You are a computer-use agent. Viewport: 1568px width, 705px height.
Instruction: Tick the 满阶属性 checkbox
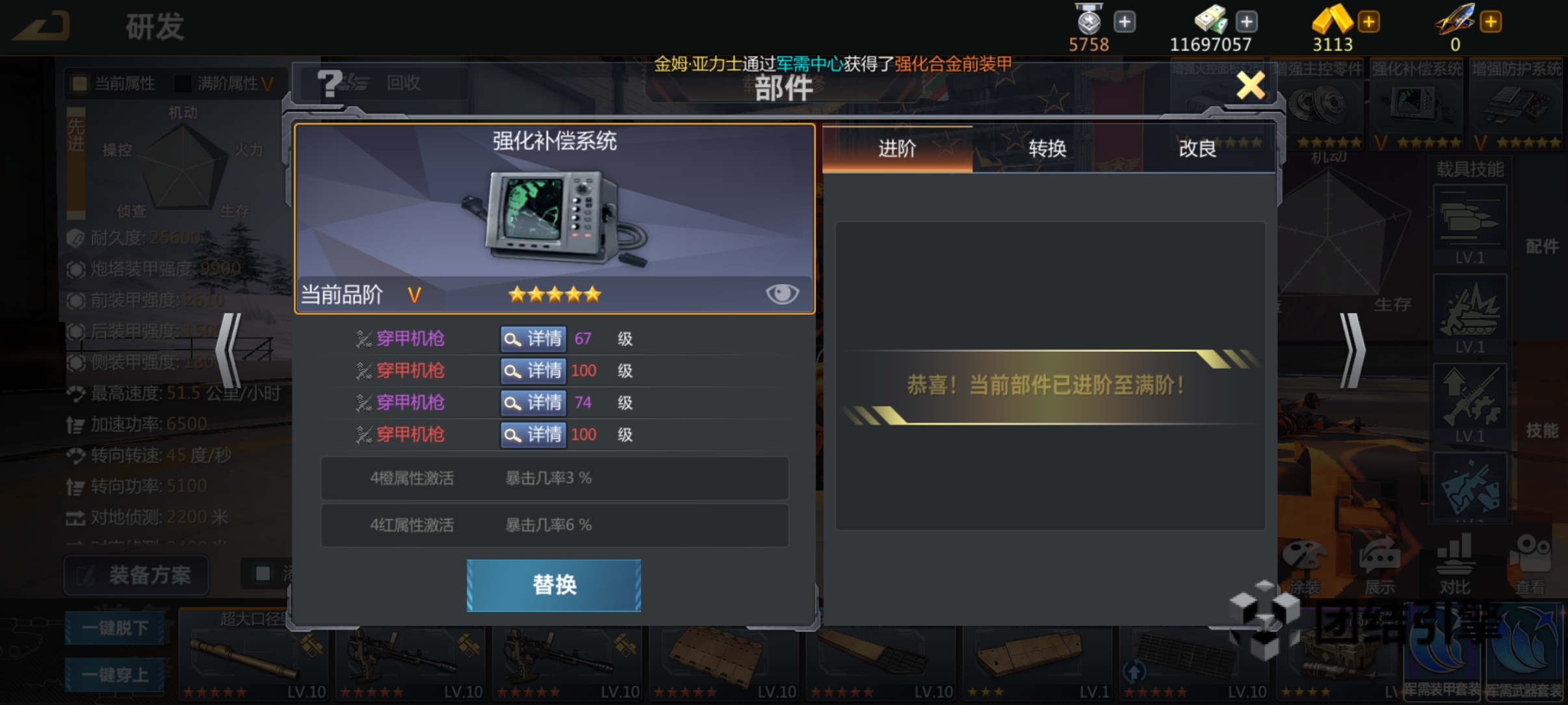183,83
